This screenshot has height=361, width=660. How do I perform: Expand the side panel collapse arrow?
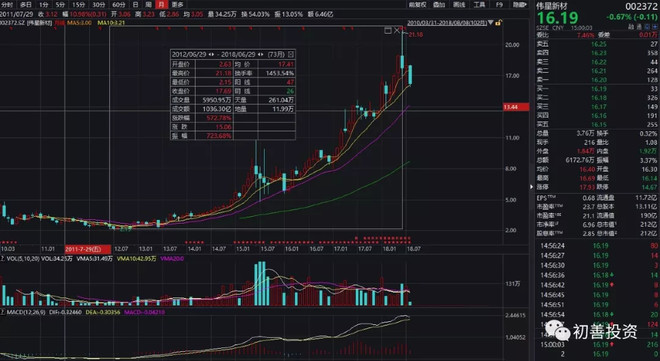tap(531, 187)
